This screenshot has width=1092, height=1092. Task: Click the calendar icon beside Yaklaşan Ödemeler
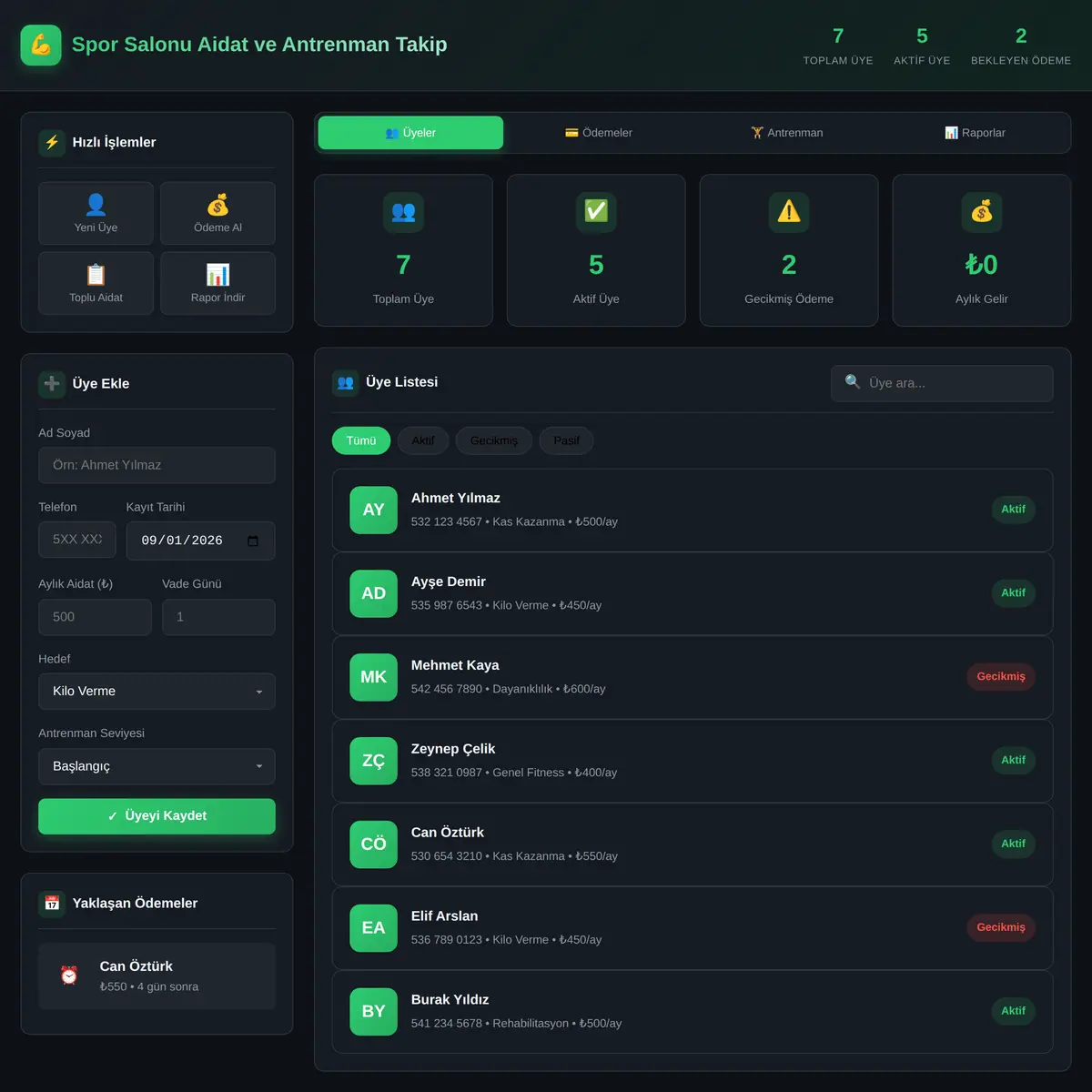(52, 903)
